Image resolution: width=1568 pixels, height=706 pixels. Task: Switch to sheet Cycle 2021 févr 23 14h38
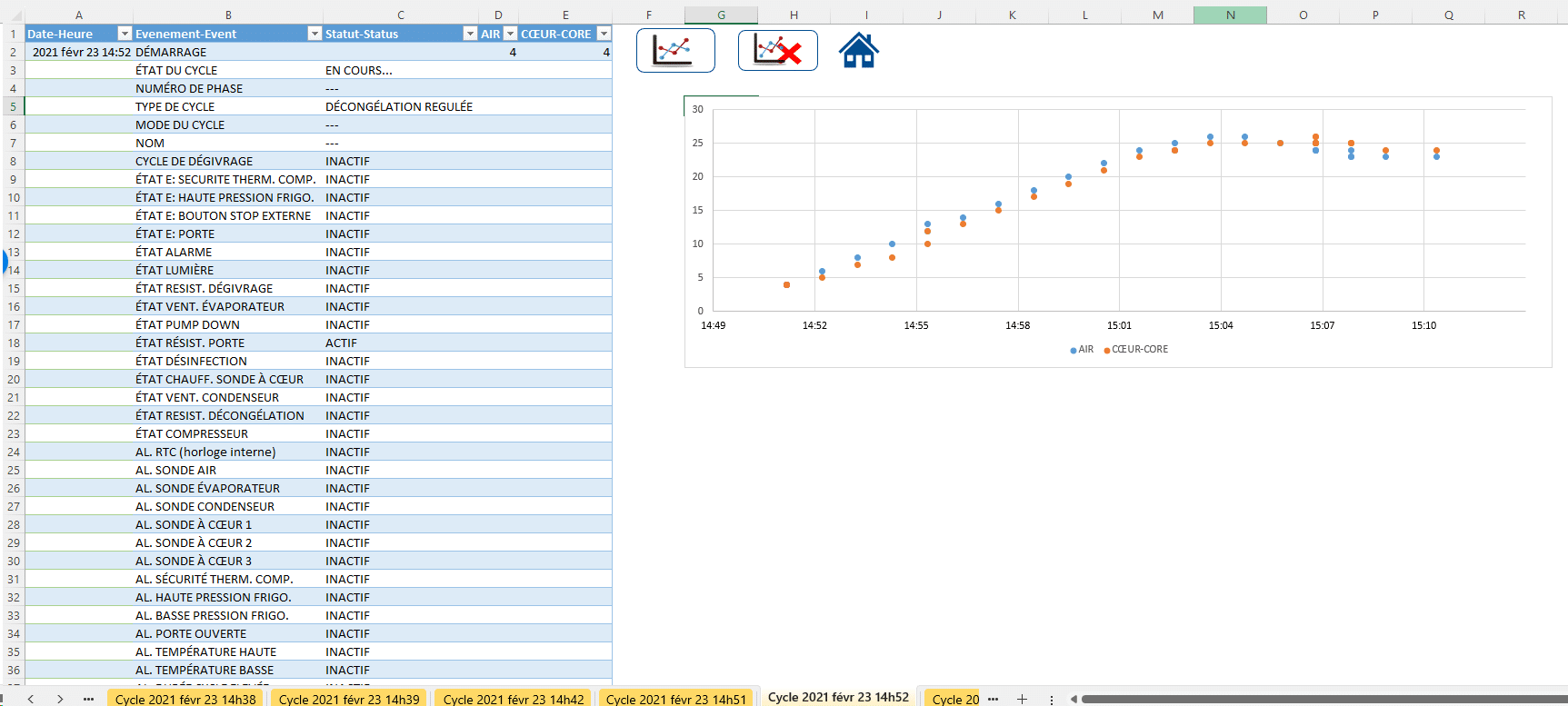pos(185,699)
